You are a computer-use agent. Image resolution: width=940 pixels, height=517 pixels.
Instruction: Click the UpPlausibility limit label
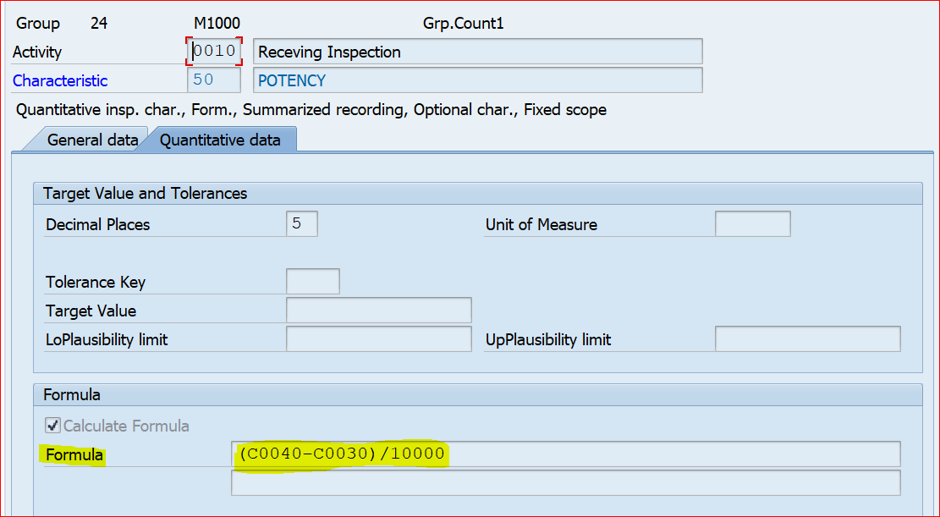coord(549,340)
